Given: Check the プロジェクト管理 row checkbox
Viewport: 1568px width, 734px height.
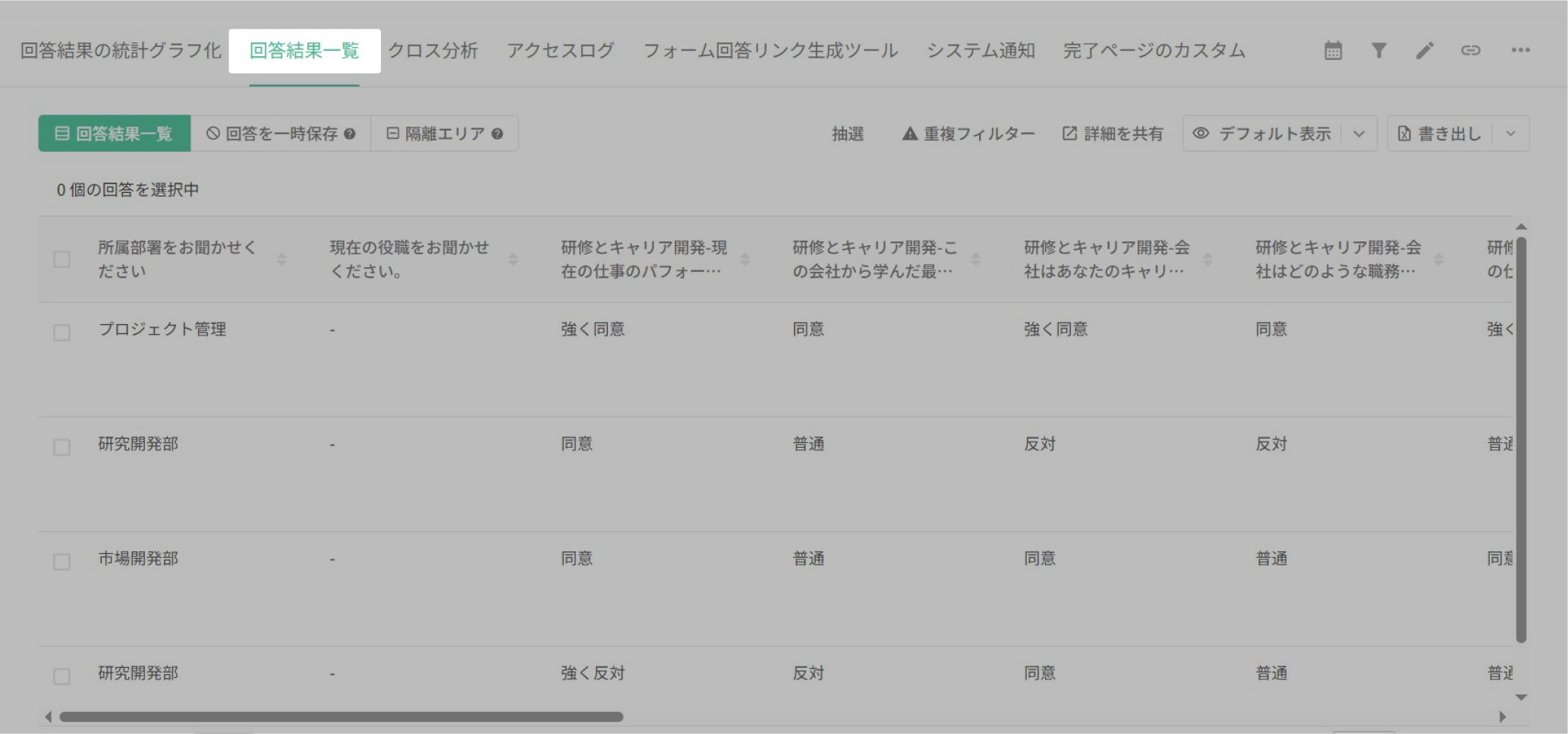Looking at the screenshot, I should 62,332.
